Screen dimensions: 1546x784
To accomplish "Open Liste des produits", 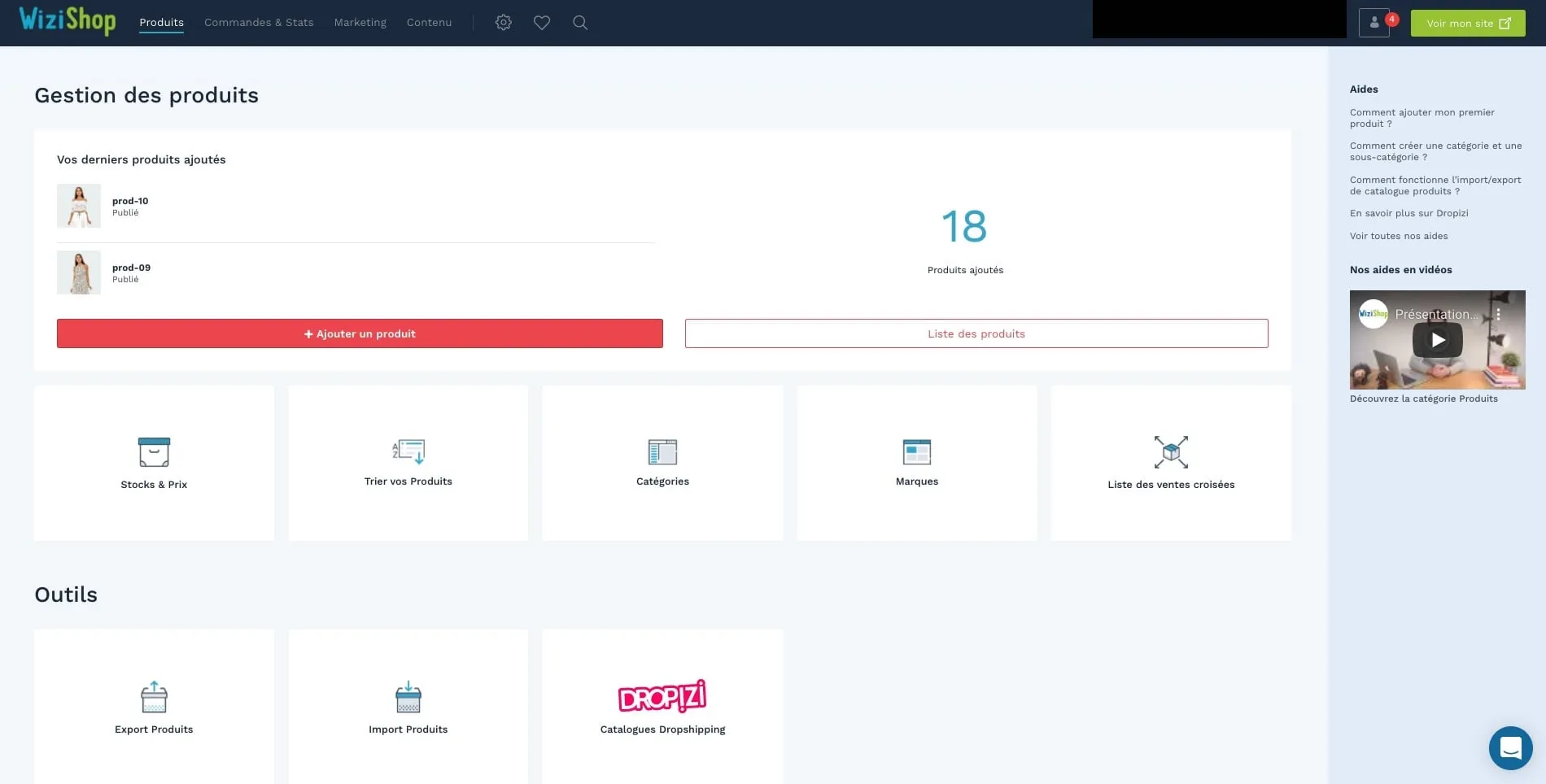I will click(x=976, y=333).
